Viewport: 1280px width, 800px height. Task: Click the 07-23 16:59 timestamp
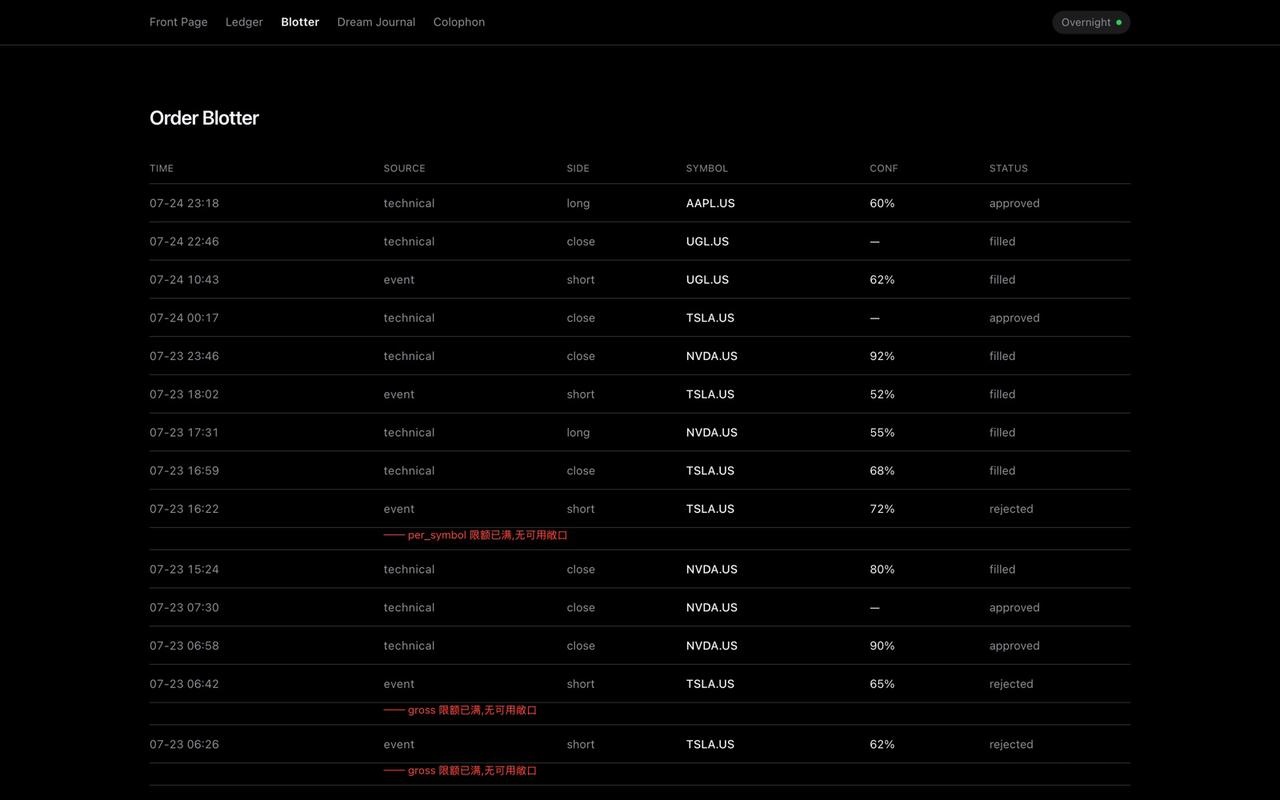pyautogui.click(x=184, y=471)
